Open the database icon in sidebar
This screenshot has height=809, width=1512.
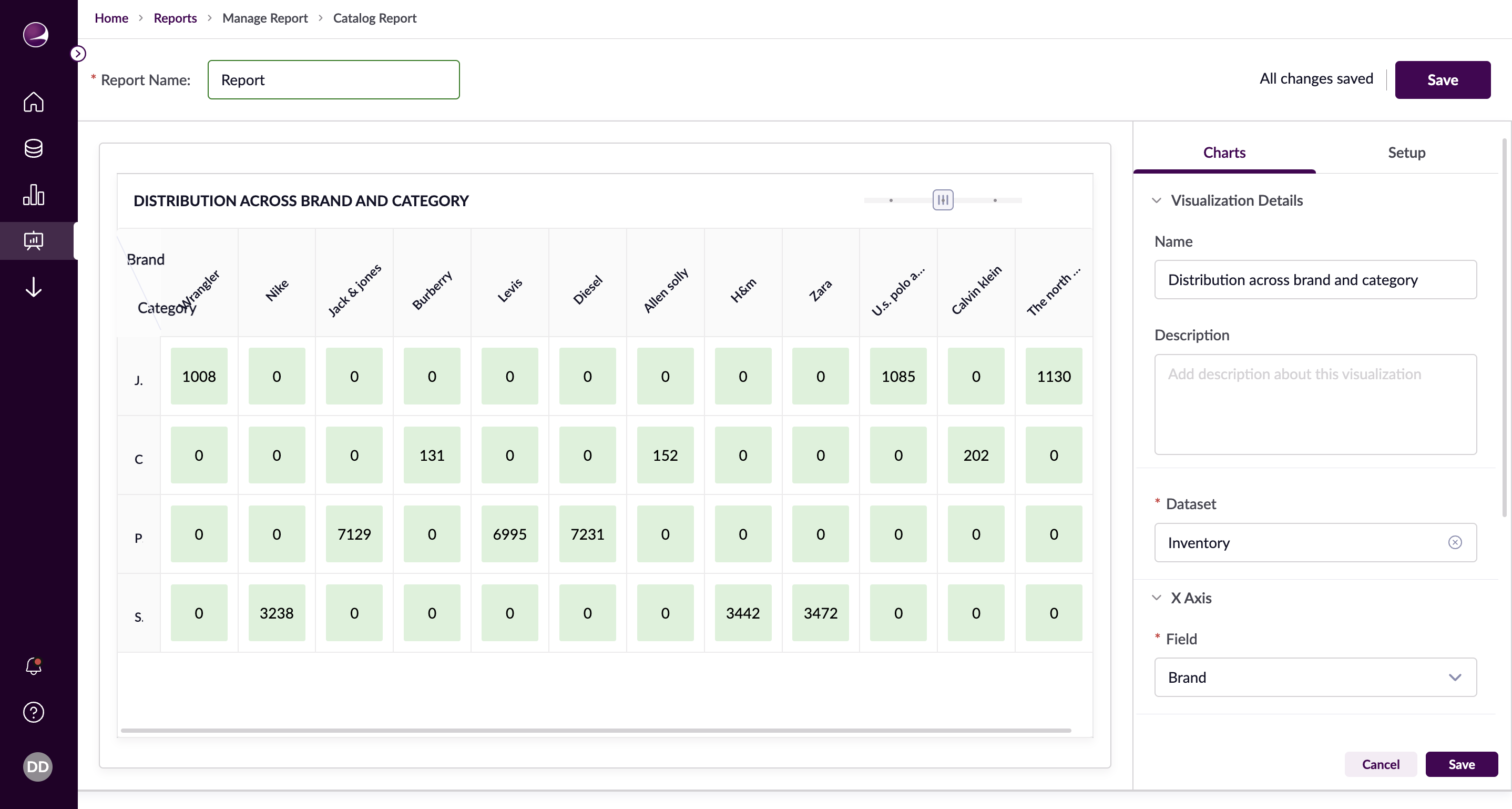(x=34, y=148)
